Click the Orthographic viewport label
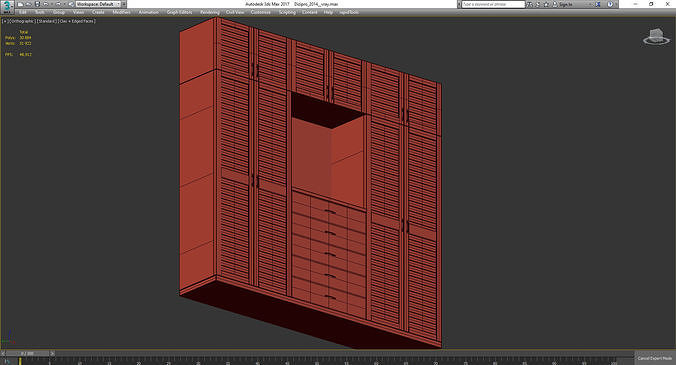676x365 pixels. 22,21
